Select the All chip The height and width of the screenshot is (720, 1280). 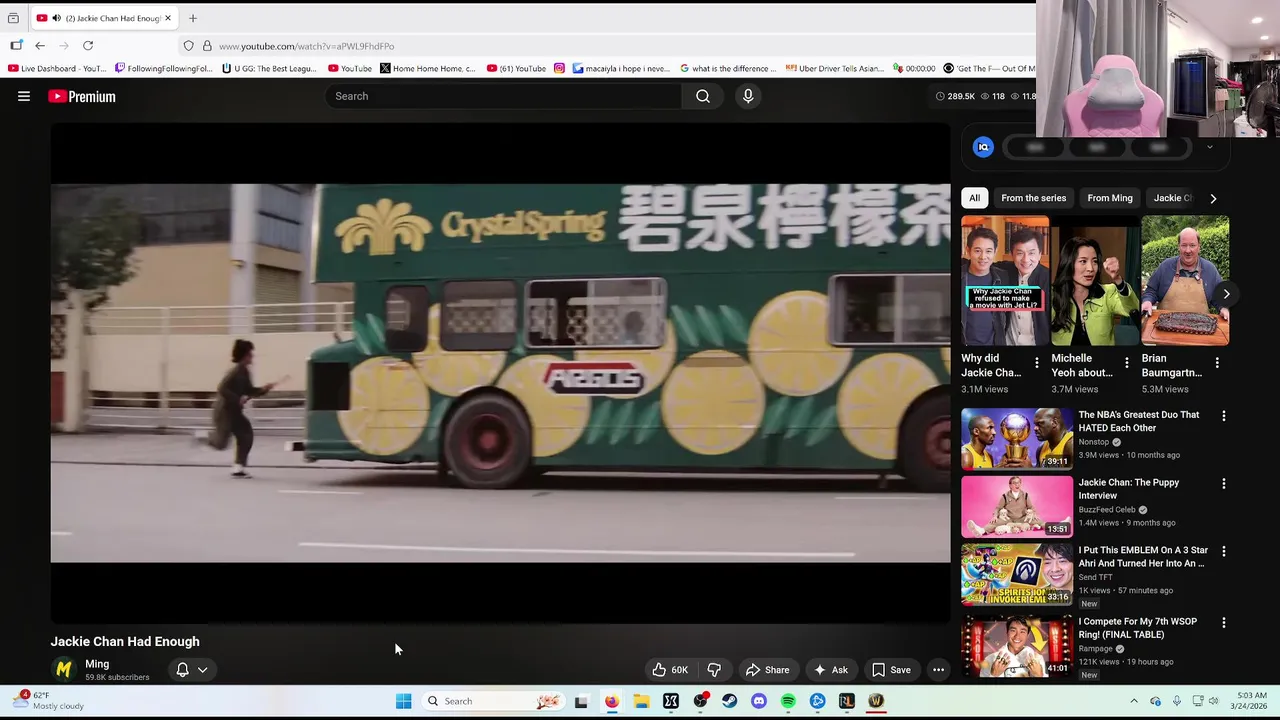tap(974, 198)
